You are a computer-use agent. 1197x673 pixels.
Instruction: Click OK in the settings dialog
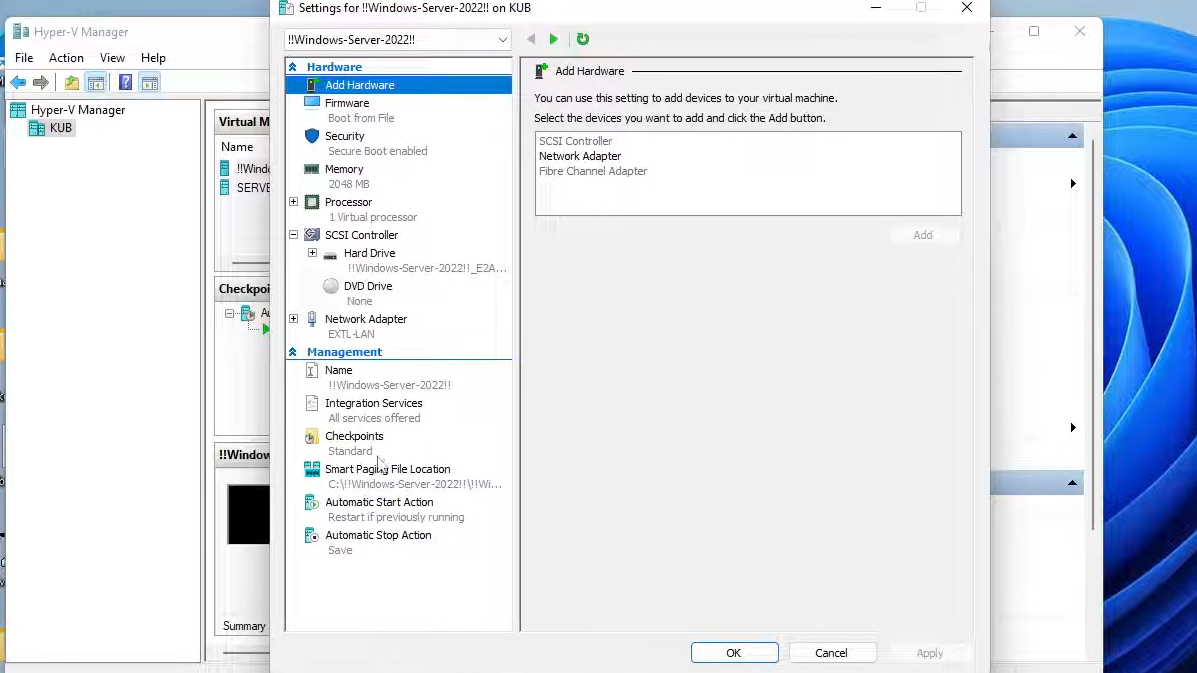(x=734, y=653)
